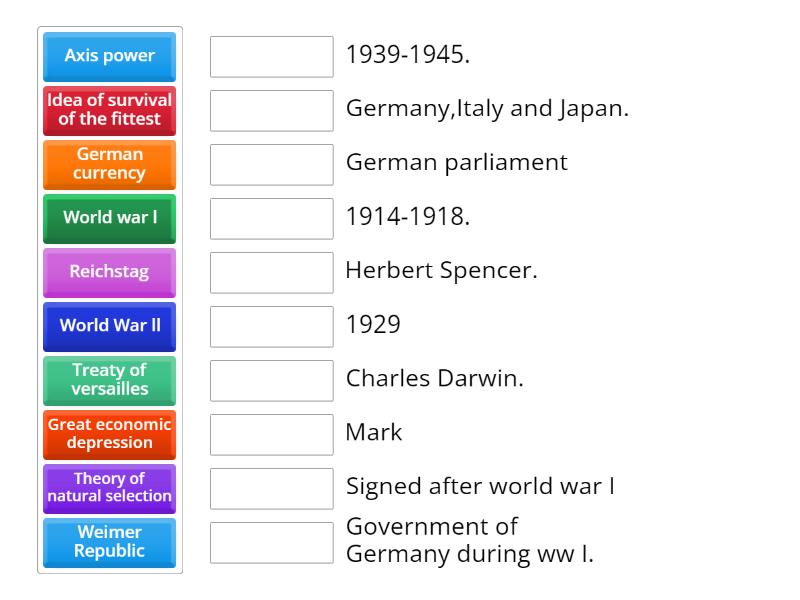Click the World war I tile
Screen dimensions: 800x600
[x=109, y=218]
